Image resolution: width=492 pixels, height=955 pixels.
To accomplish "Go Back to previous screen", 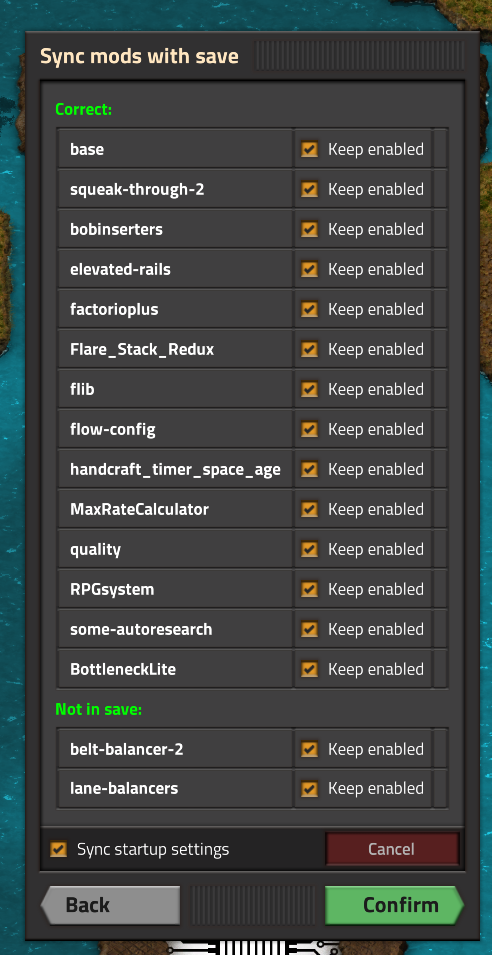I will [x=110, y=905].
